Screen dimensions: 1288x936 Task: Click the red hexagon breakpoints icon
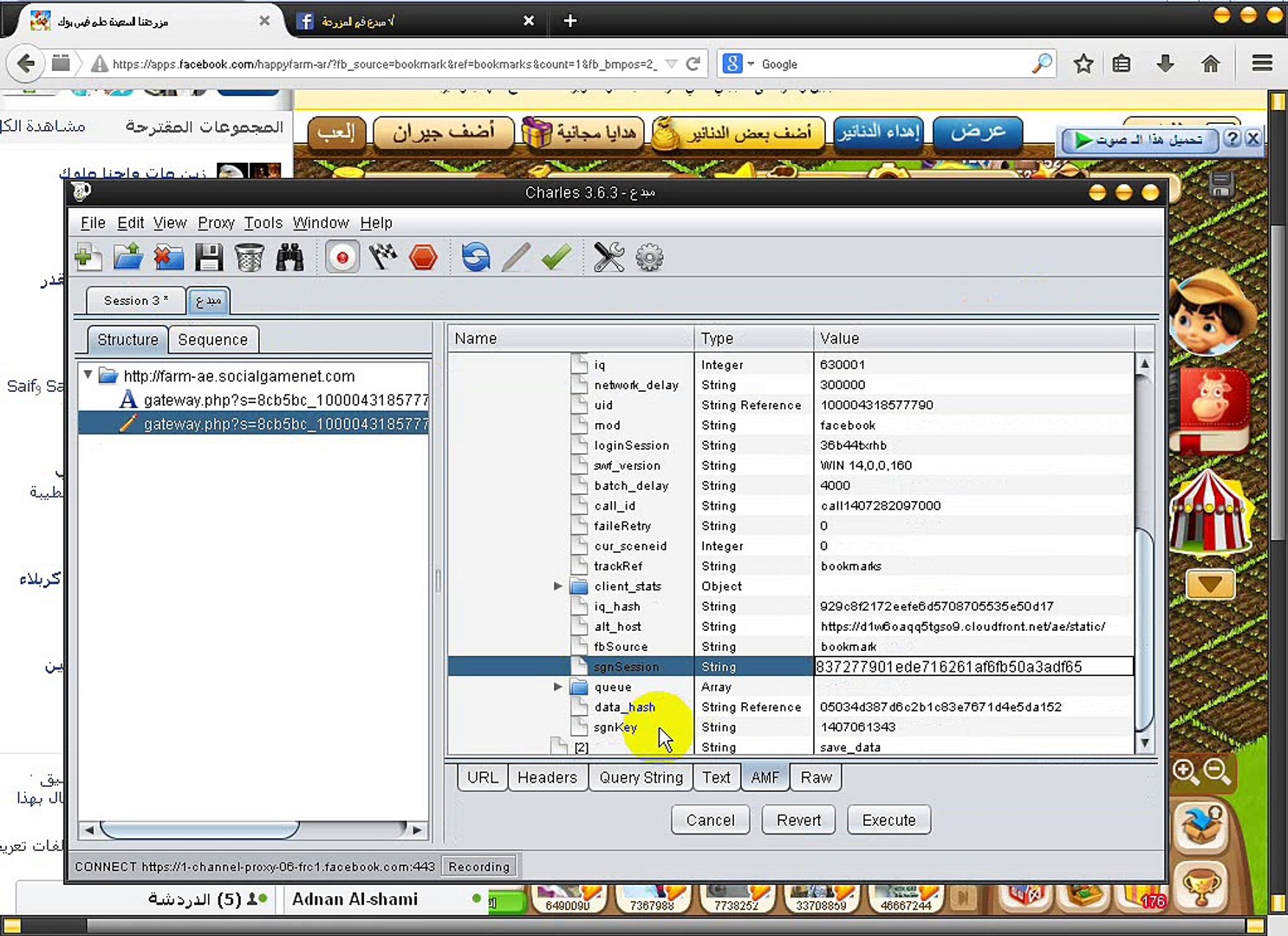pyautogui.click(x=423, y=257)
